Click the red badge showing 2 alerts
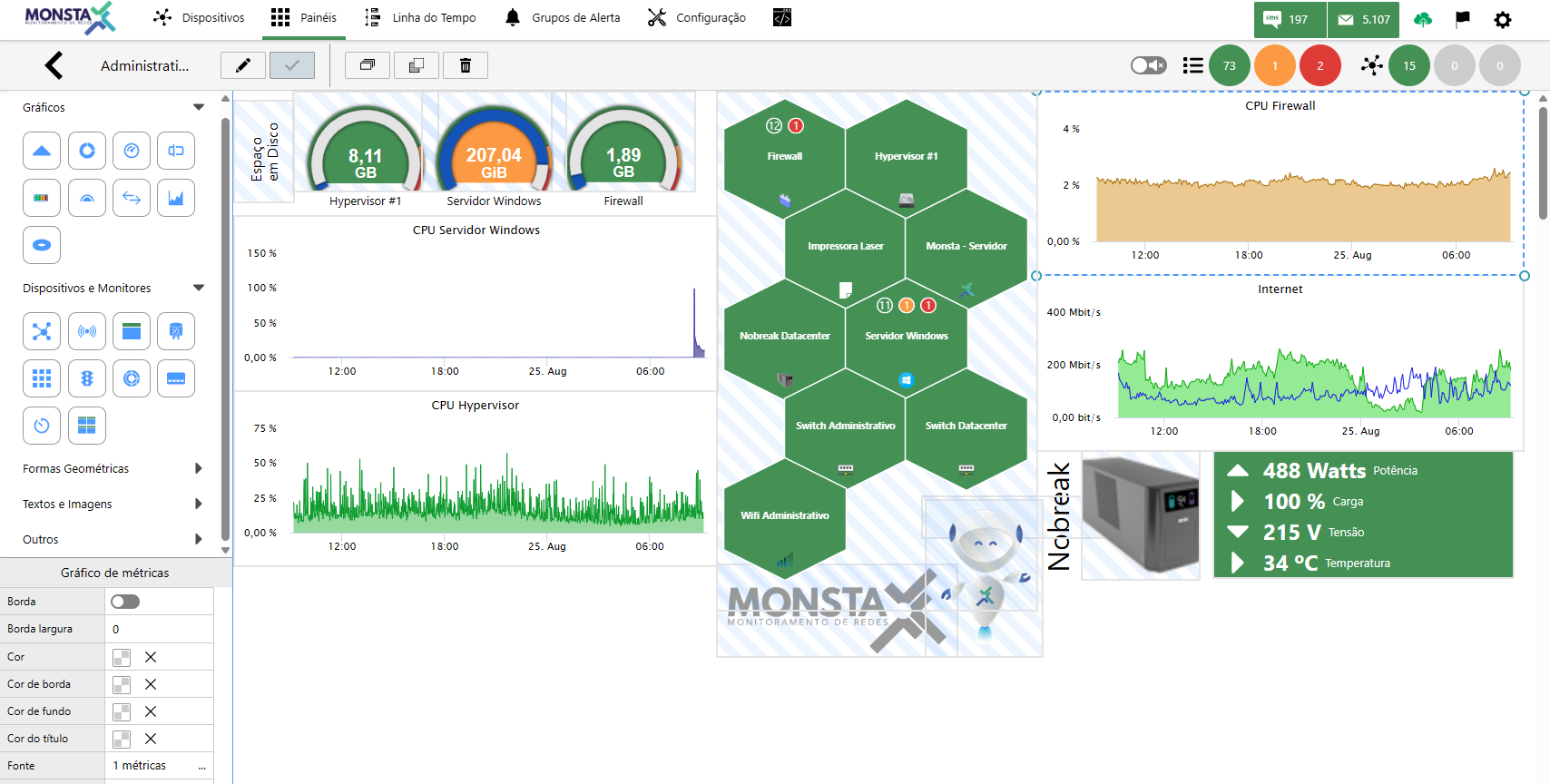Screen dimensions: 1550x784 tap(1319, 65)
